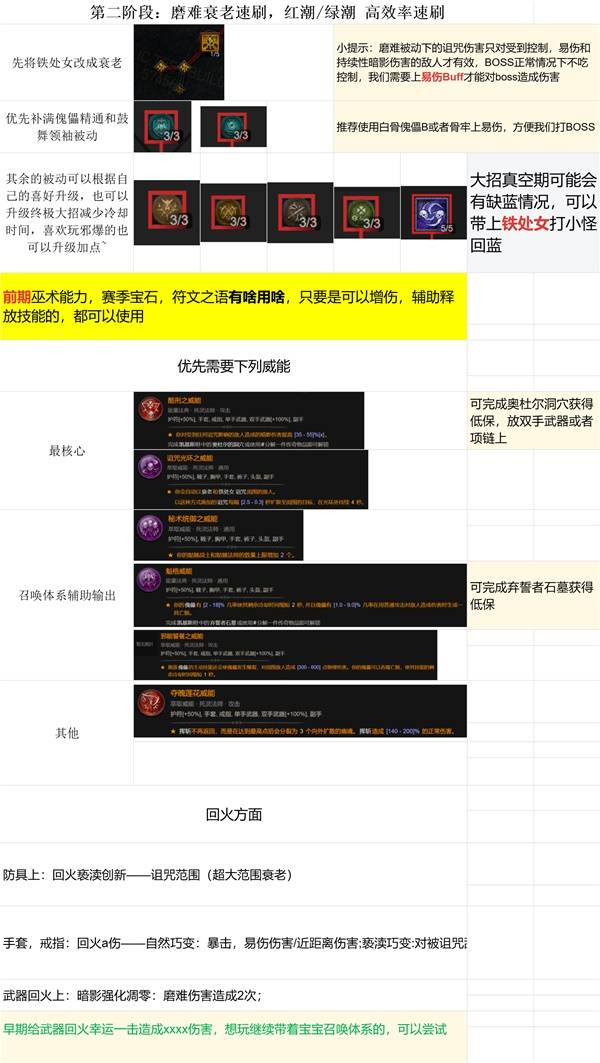Image resolution: width=600 pixels, height=1063 pixels.
Task: Click the purple 黏稠威能 aspect icon
Action: pyautogui.click(x=151, y=580)
